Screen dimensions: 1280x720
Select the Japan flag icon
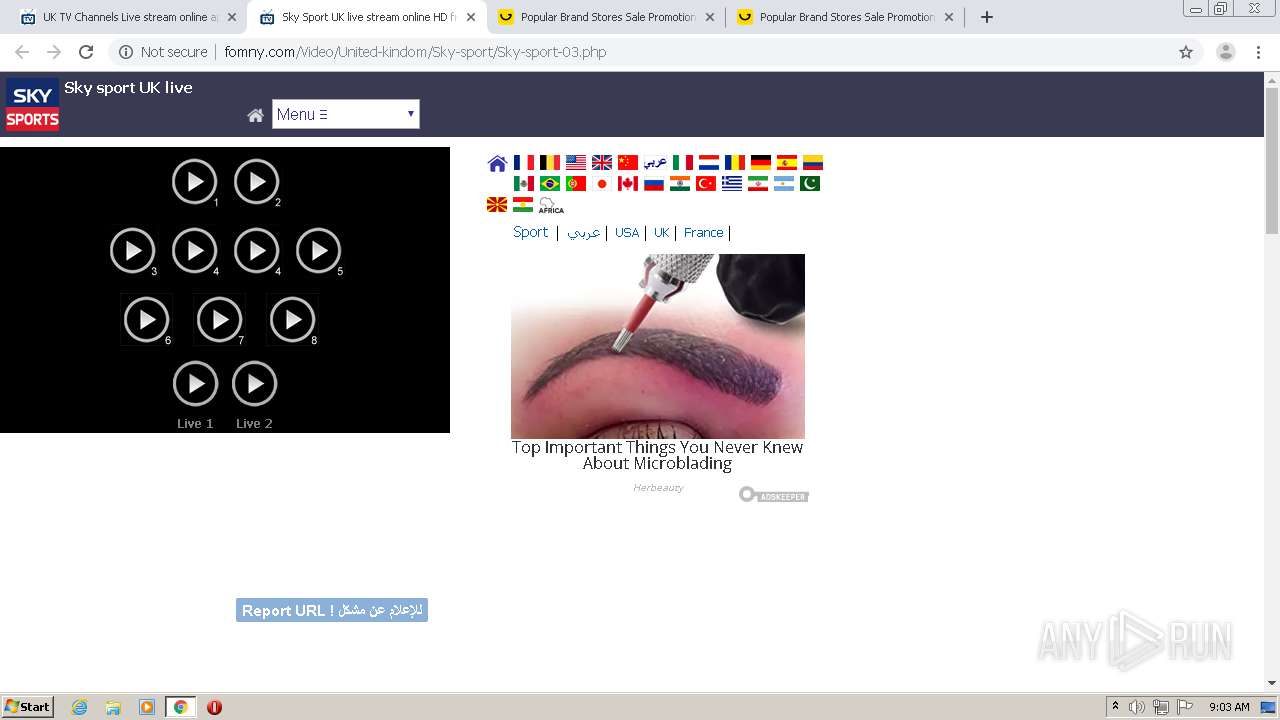601,183
